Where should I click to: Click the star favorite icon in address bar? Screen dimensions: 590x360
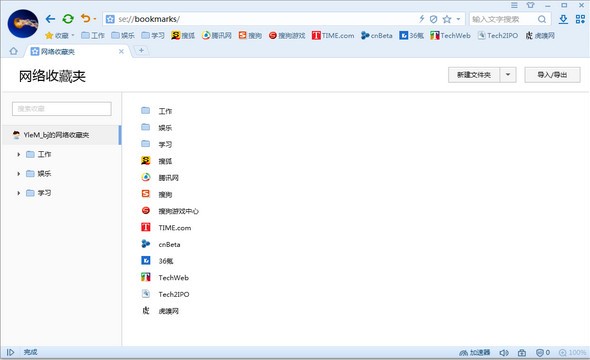tap(447, 19)
